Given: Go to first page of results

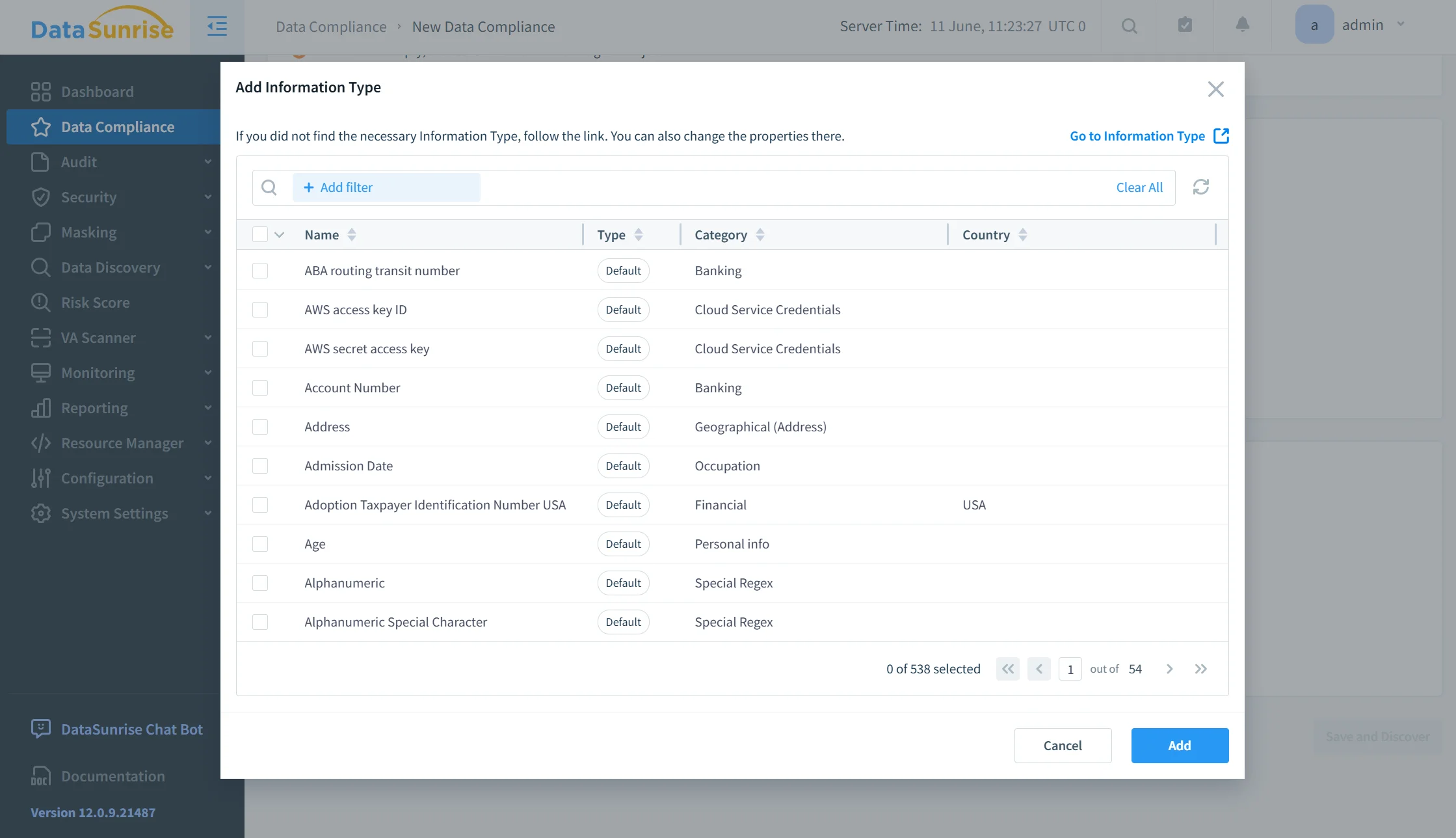Looking at the screenshot, I should tap(1007, 669).
